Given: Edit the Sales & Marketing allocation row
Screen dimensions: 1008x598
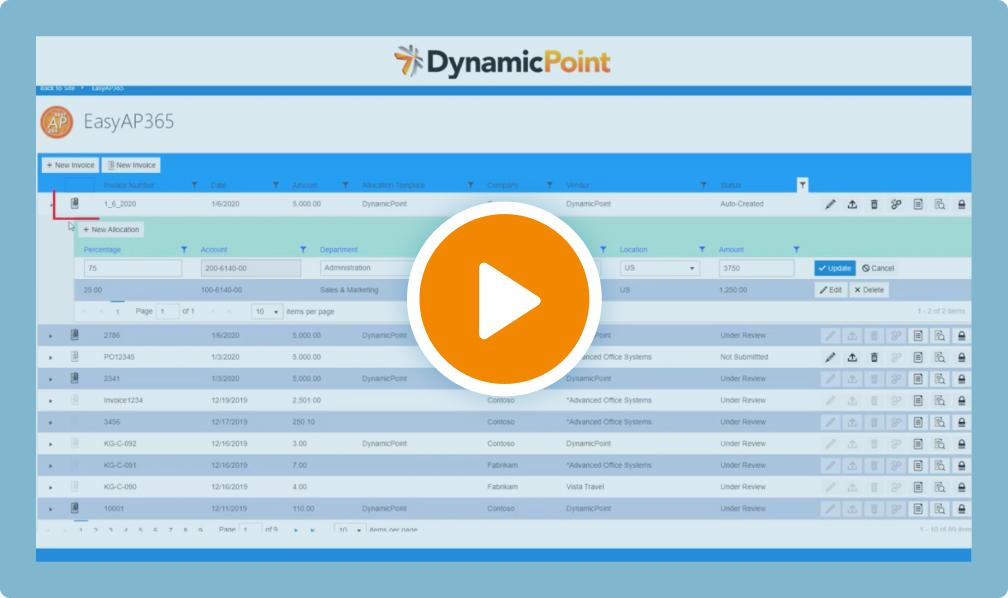Looking at the screenshot, I should click(x=831, y=290).
